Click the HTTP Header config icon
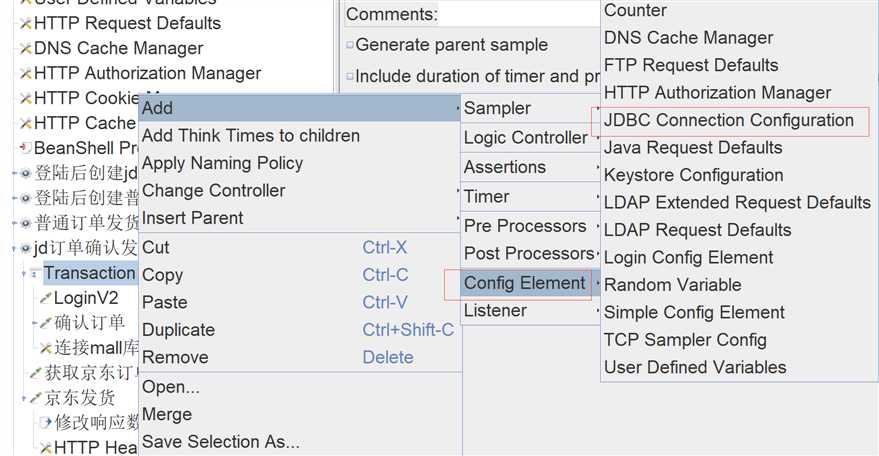This screenshot has height=456, width=879. [45, 448]
